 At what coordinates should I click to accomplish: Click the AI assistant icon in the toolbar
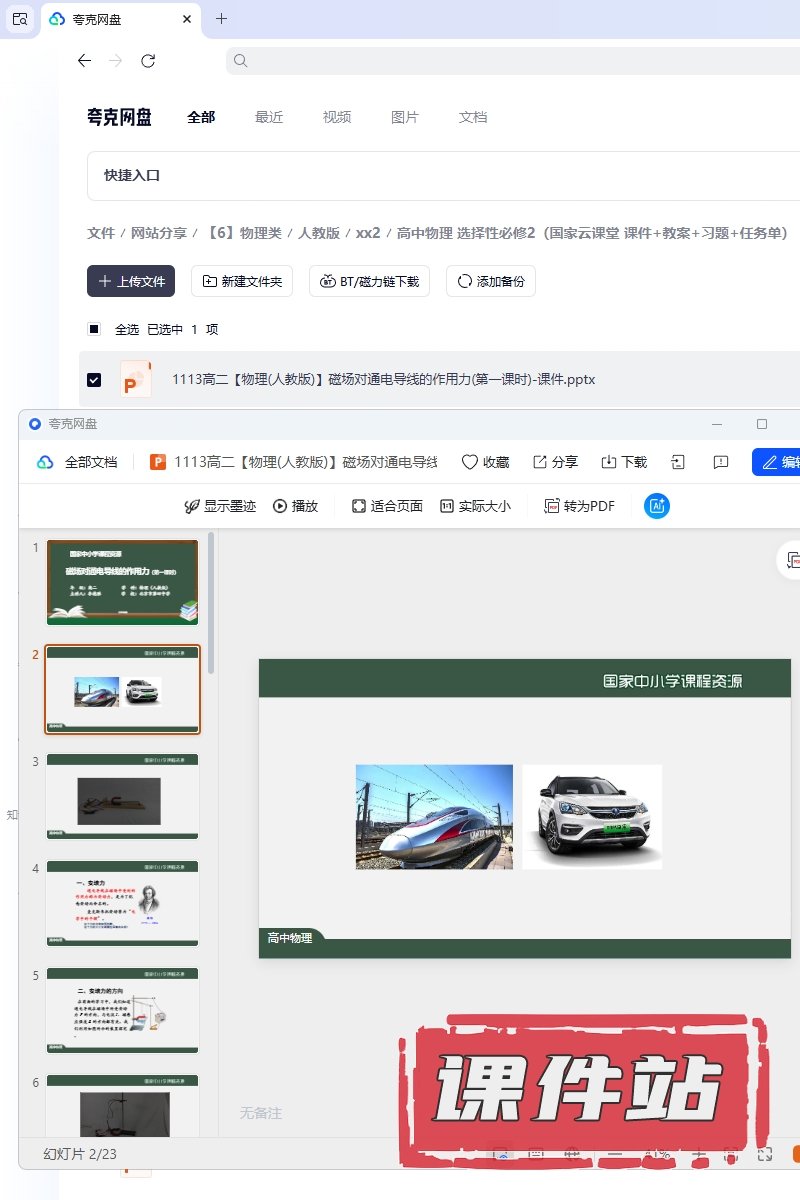657,506
